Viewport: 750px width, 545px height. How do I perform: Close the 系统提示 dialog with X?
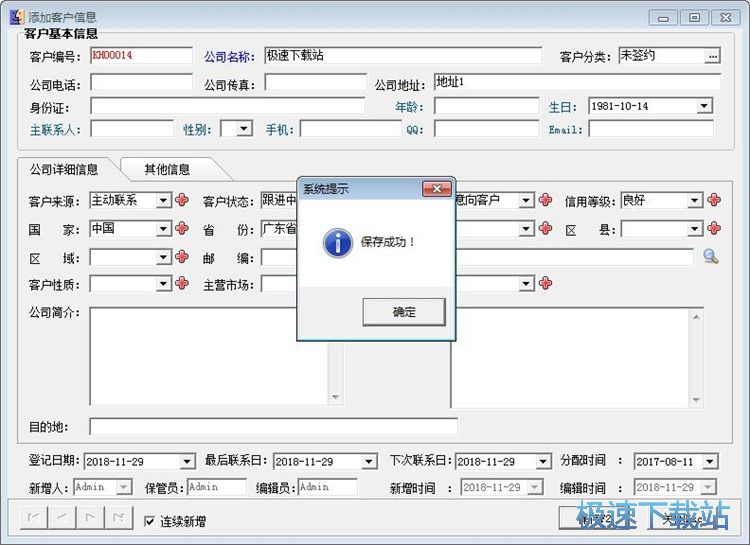(x=436, y=188)
